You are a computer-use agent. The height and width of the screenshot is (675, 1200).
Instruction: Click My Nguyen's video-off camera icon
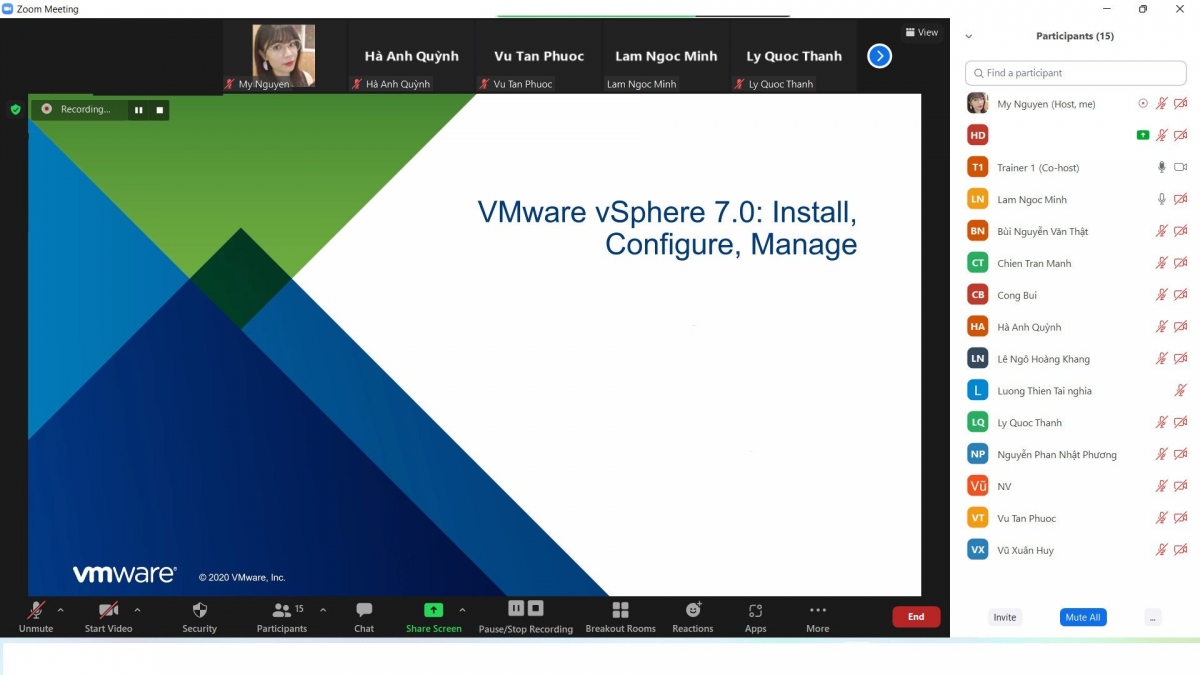pos(1180,104)
